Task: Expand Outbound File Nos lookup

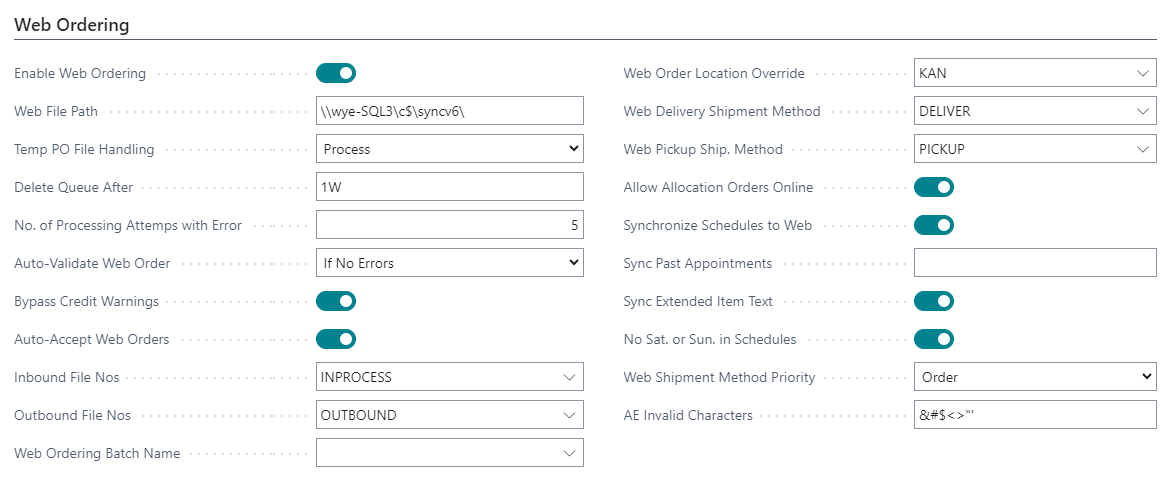Action: click(x=570, y=415)
